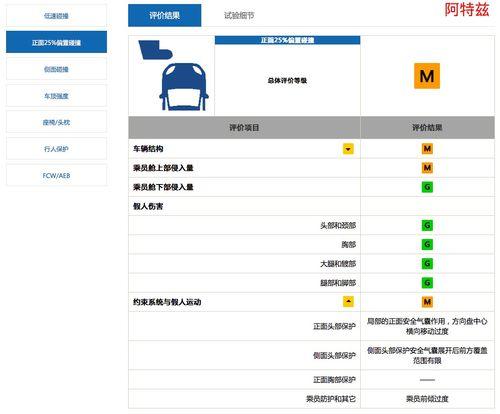Viewport: 500px width, 414px height.
Task: Select the 评价结果 tab
Action: [165, 15]
